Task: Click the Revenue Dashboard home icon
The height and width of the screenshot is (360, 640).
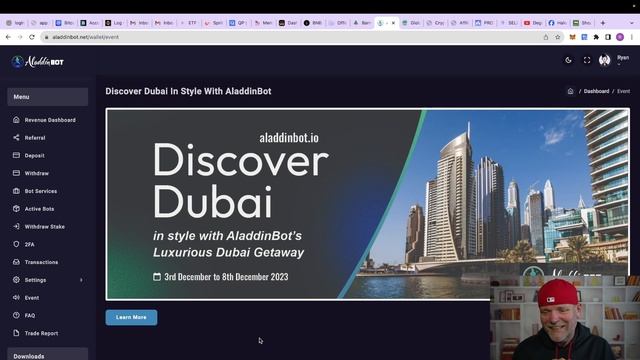Action: (x=16, y=120)
